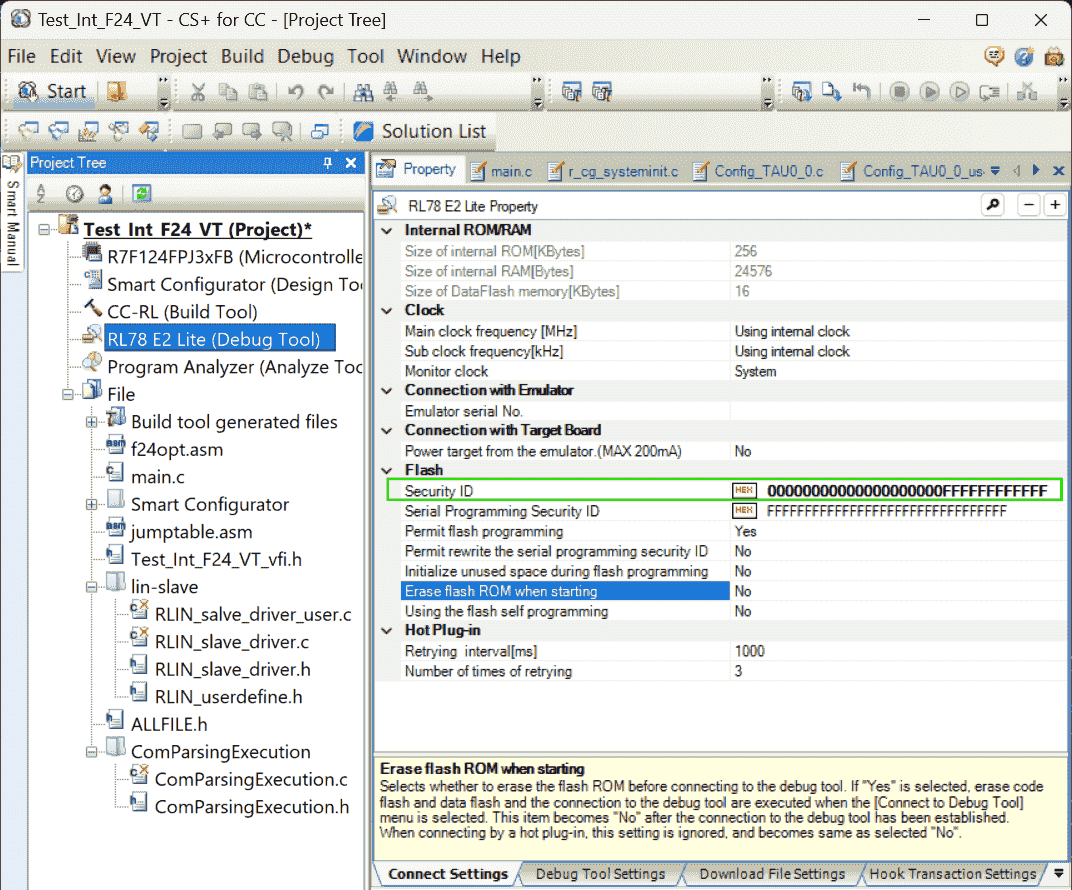The image size is (1072, 890).
Task: Click the Undo toolbar icon
Action: 295,92
